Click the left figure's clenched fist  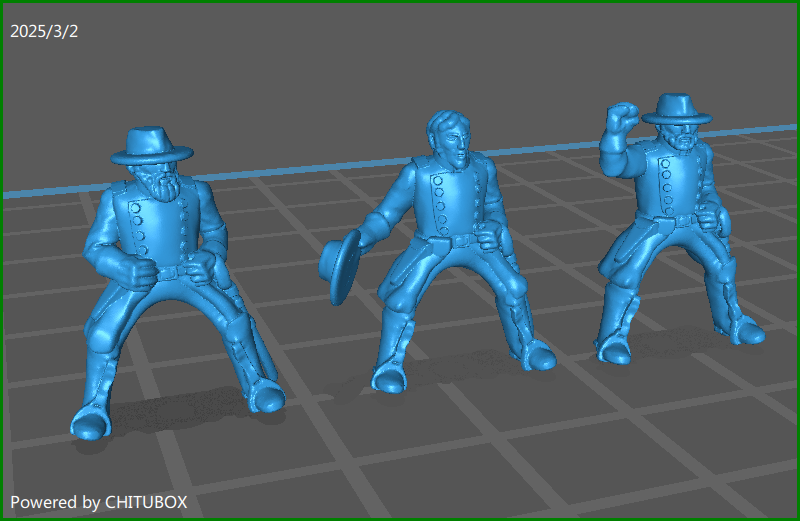click(x=140, y=270)
